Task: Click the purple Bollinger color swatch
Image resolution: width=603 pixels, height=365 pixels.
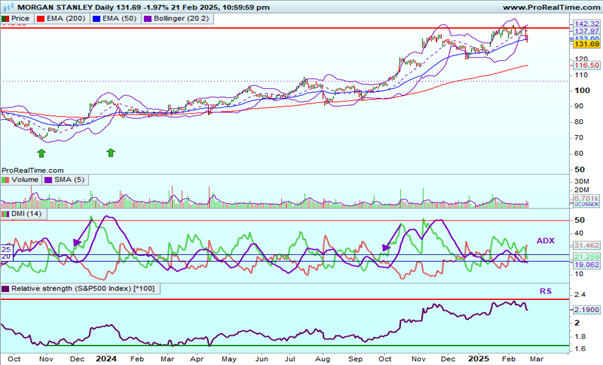Action: pos(148,18)
